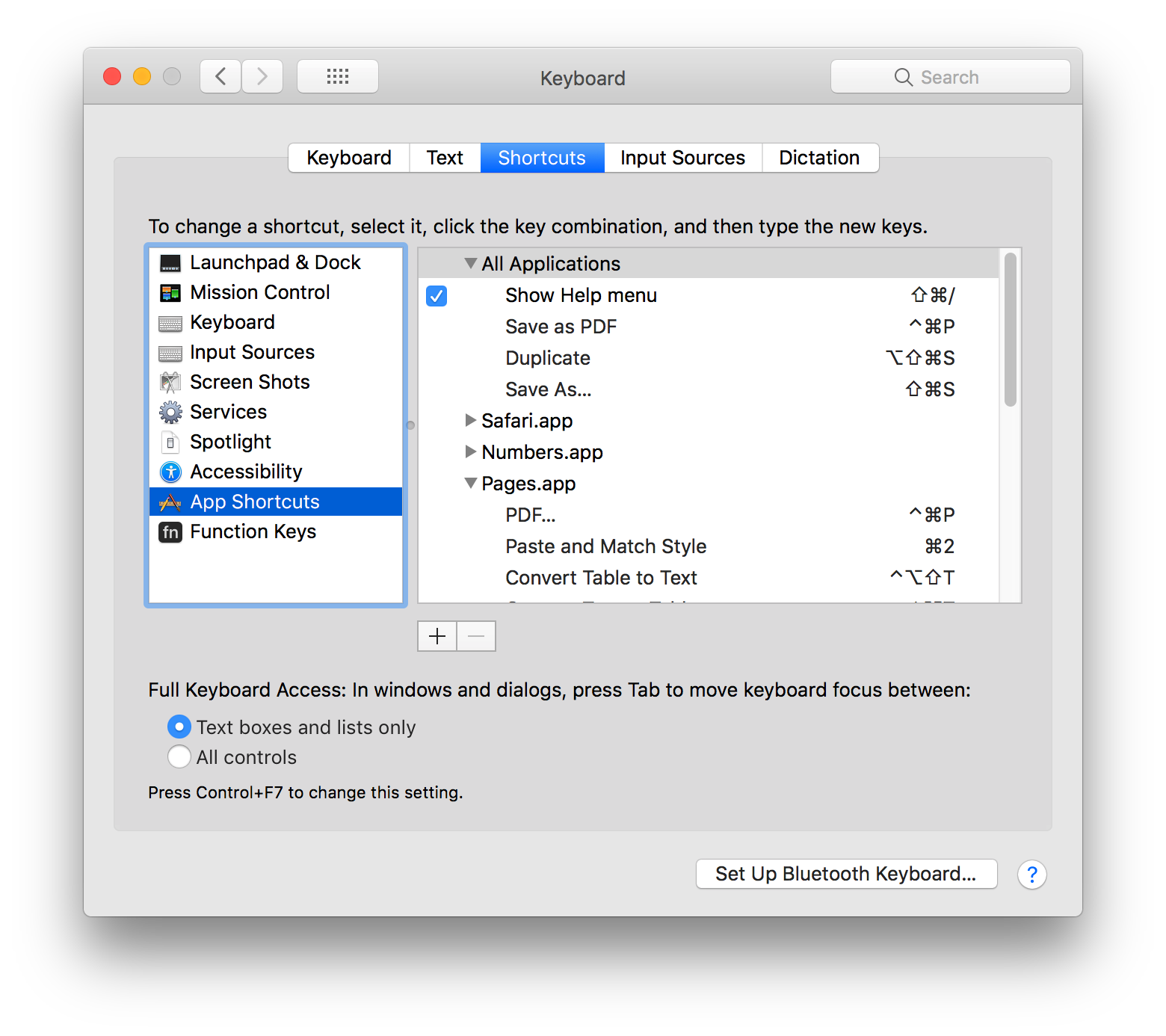This screenshot has width=1166, height=1036.
Task: Open Launchpad & Dock shortcuts
Action: pos(275,262)
